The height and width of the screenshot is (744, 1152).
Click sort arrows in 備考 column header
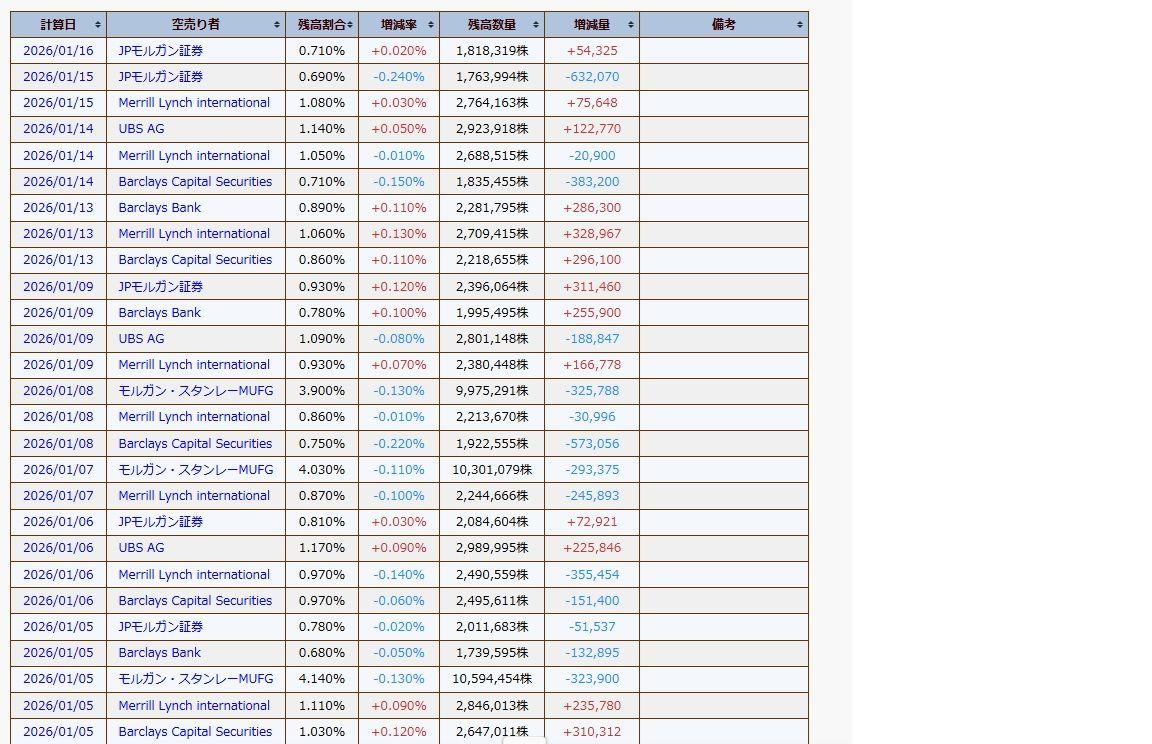click(800, 25)
